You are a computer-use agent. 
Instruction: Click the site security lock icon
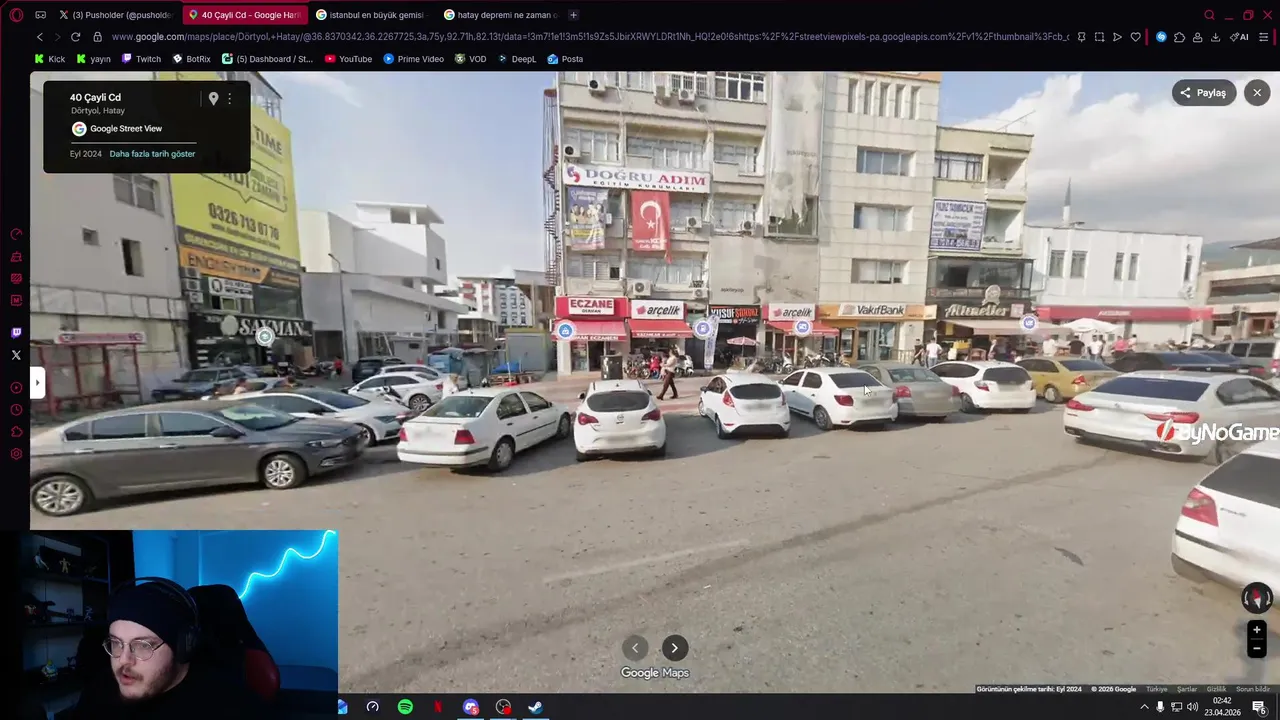pos(97,37)
